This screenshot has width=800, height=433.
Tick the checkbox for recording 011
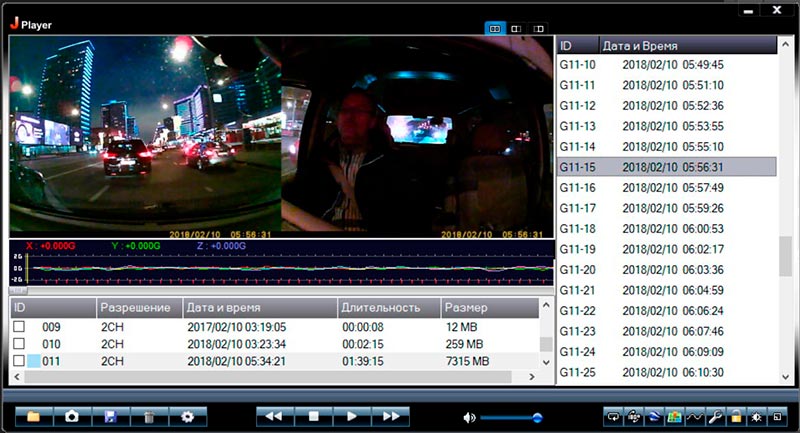(18, 361)
